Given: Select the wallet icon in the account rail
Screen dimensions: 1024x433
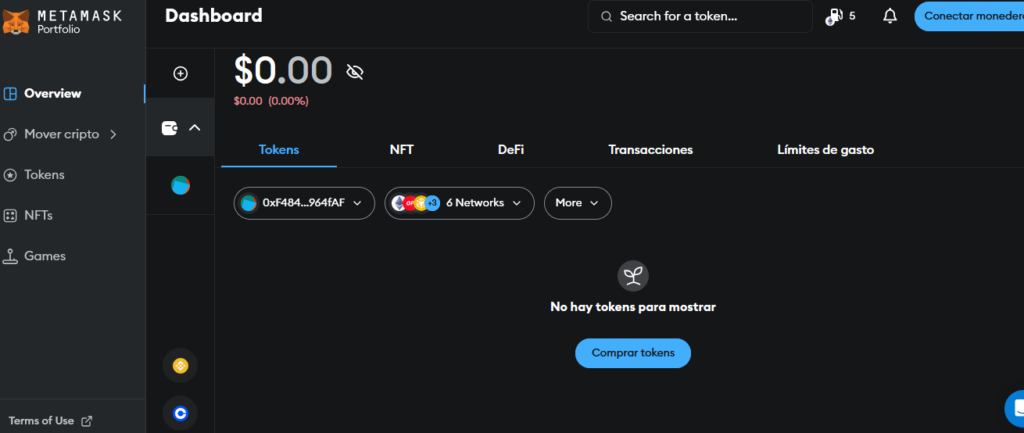Looking at the screenshot, I should [170, 128].
